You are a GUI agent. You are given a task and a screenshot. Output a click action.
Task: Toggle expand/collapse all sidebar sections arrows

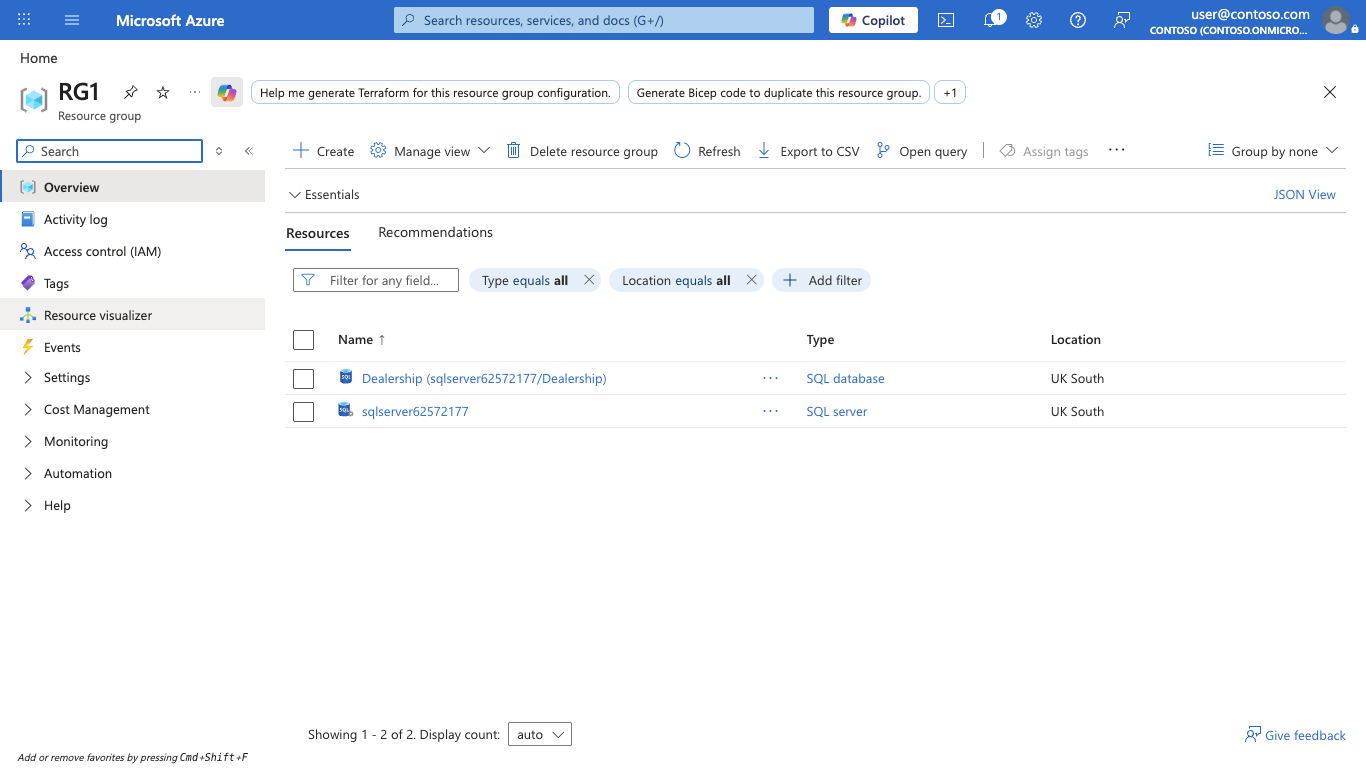tap(219, 151)
